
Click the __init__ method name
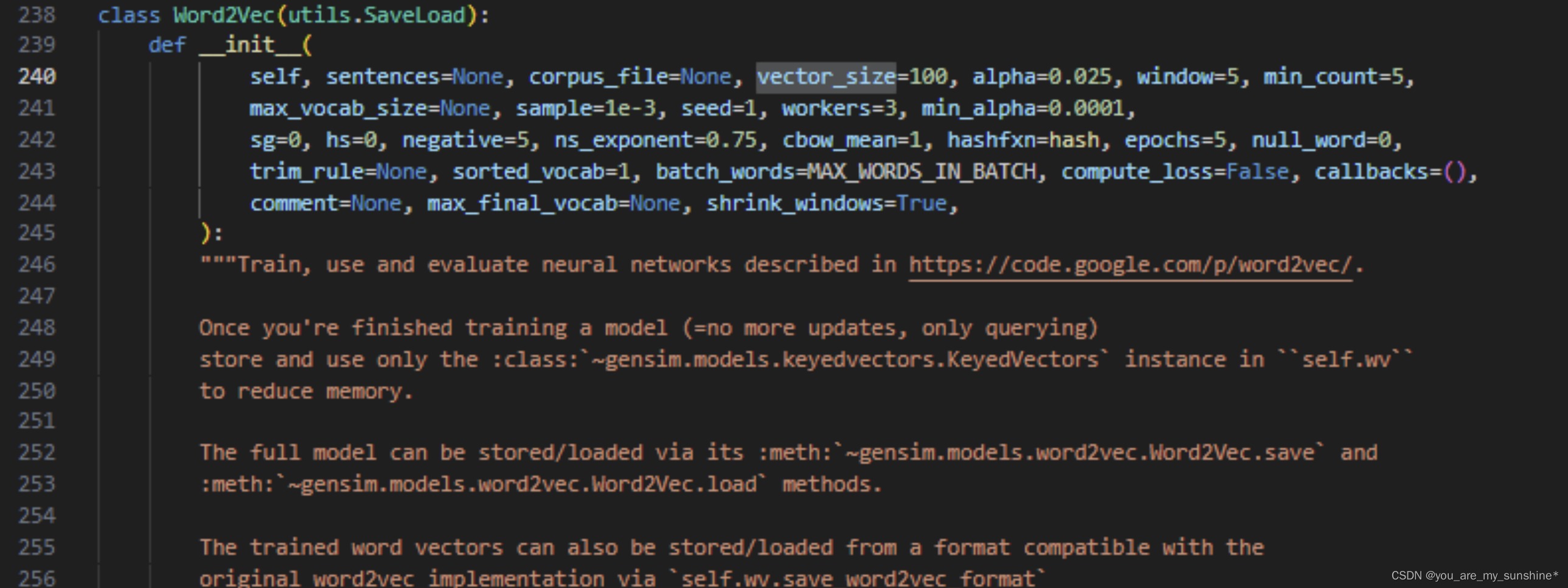click(x=249, y=44)
